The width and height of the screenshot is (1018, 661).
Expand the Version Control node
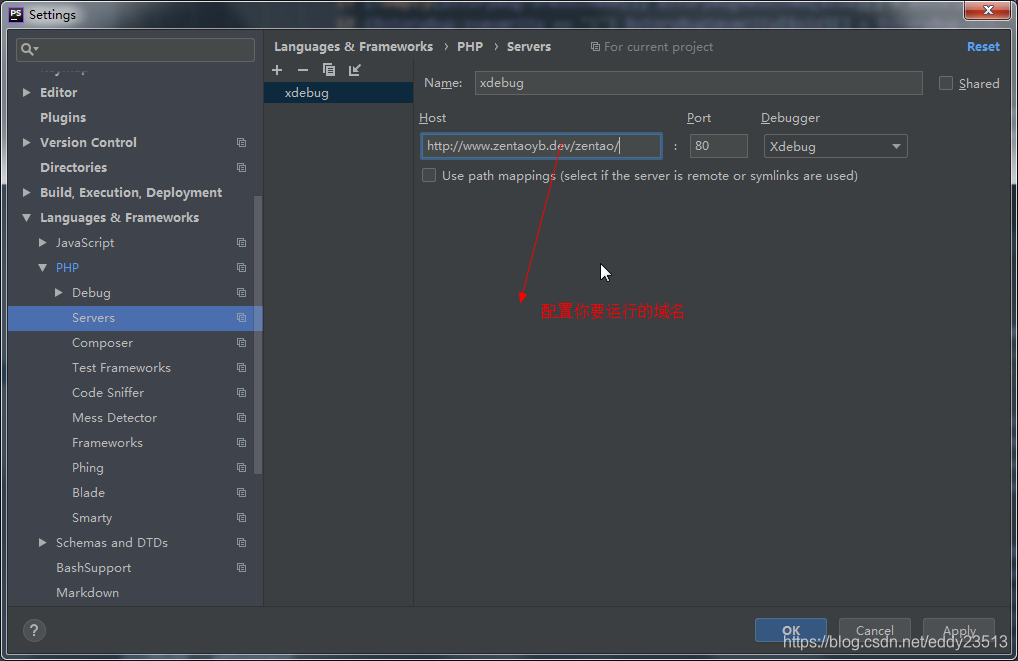point(27,142)
